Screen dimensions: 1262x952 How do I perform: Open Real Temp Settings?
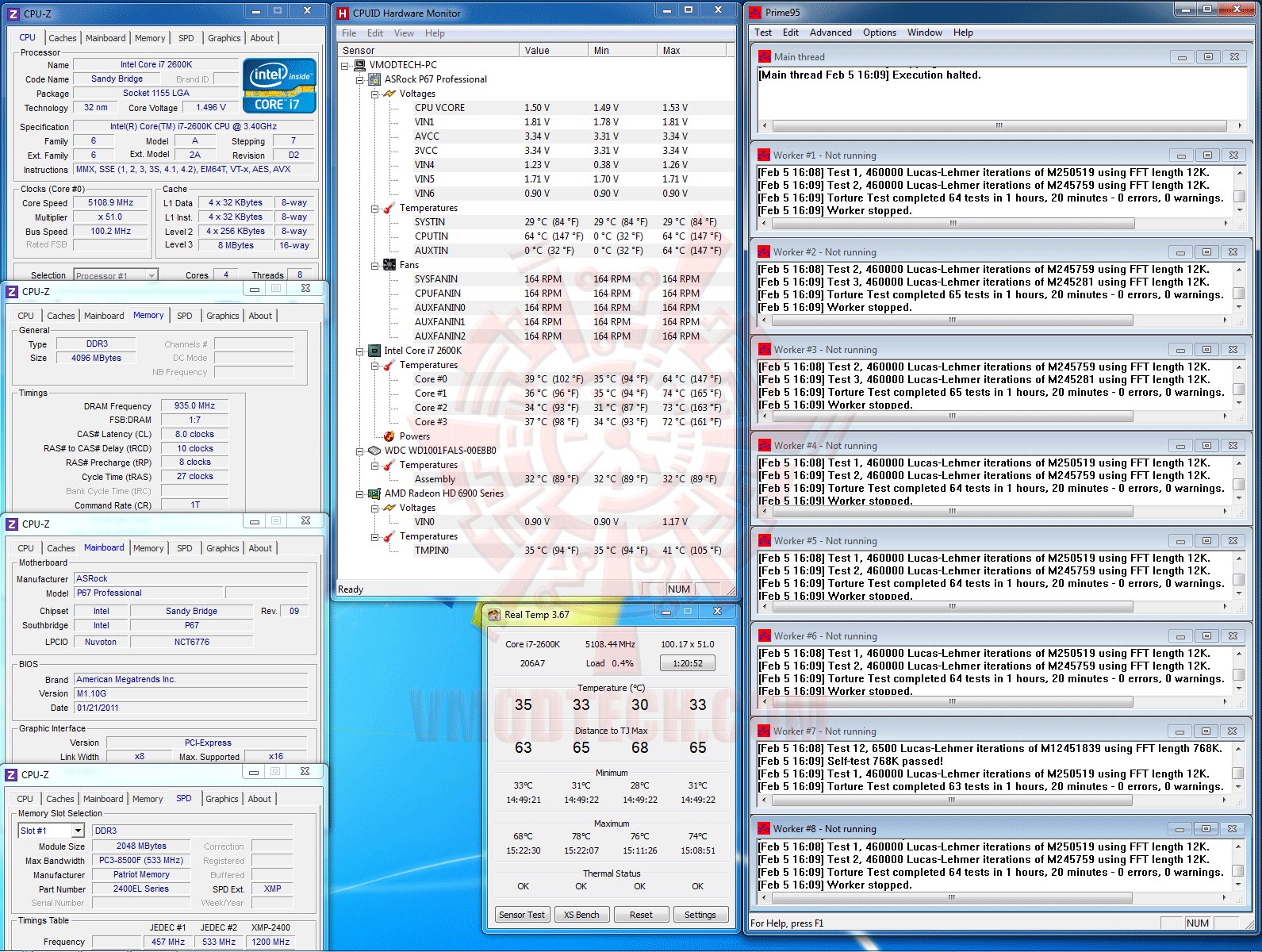[x=700, y=915]
